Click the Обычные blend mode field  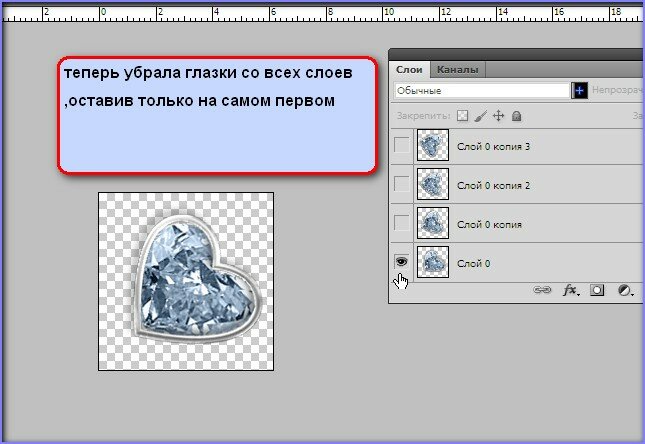click(x=480, y=91)
